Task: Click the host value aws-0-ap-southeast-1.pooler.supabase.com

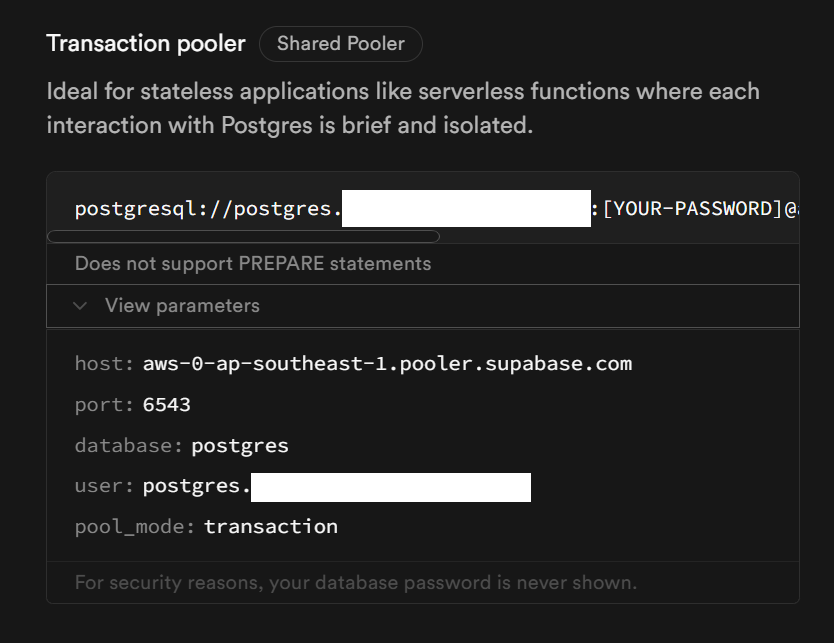Action: click(x=387, y=364)
